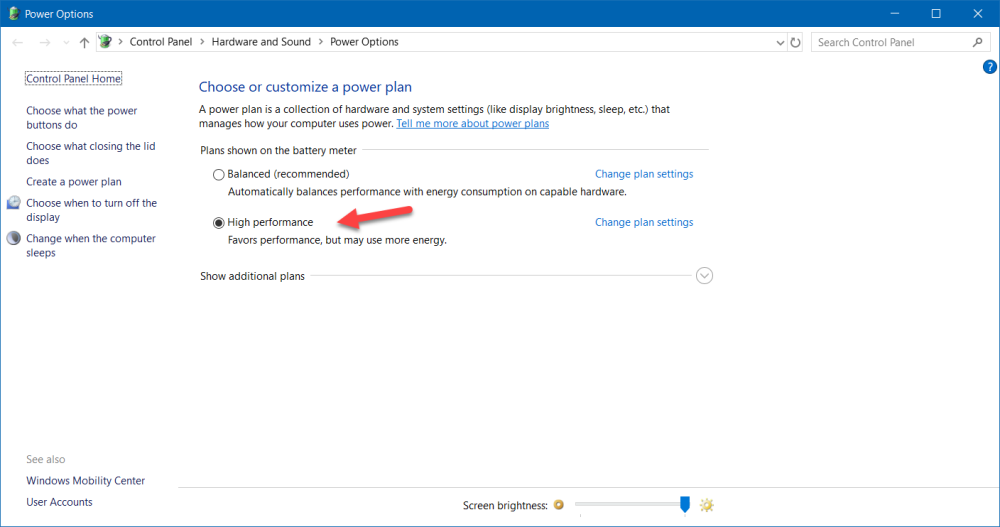Viewport: 1000px width, 527px height.
Task: Open Change when the computer sleeps
Action: [91, 246]
